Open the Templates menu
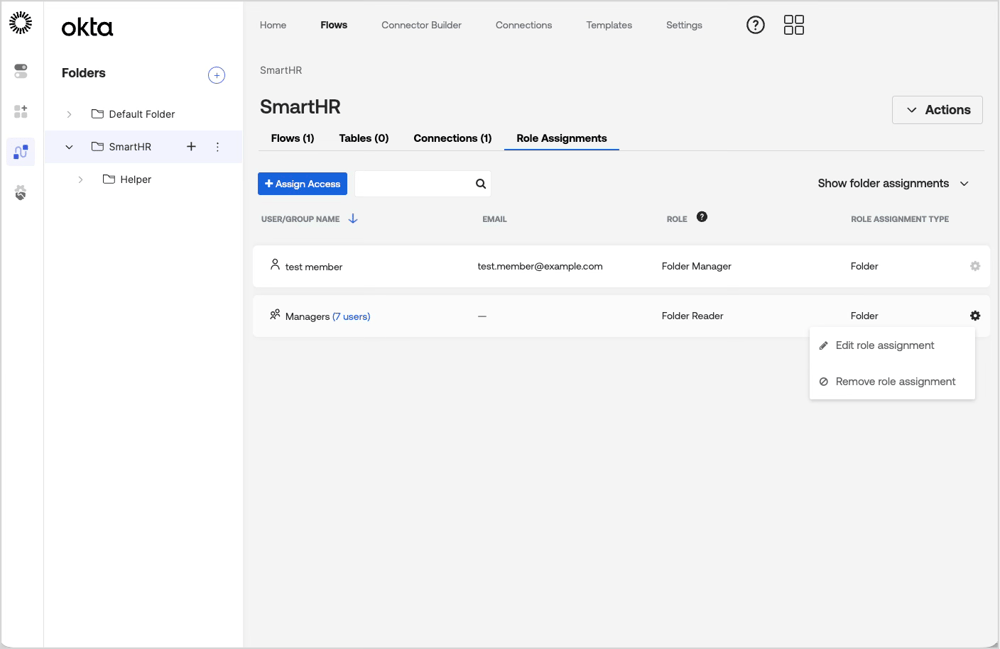 pyautogui.click(x=609, y=25)
